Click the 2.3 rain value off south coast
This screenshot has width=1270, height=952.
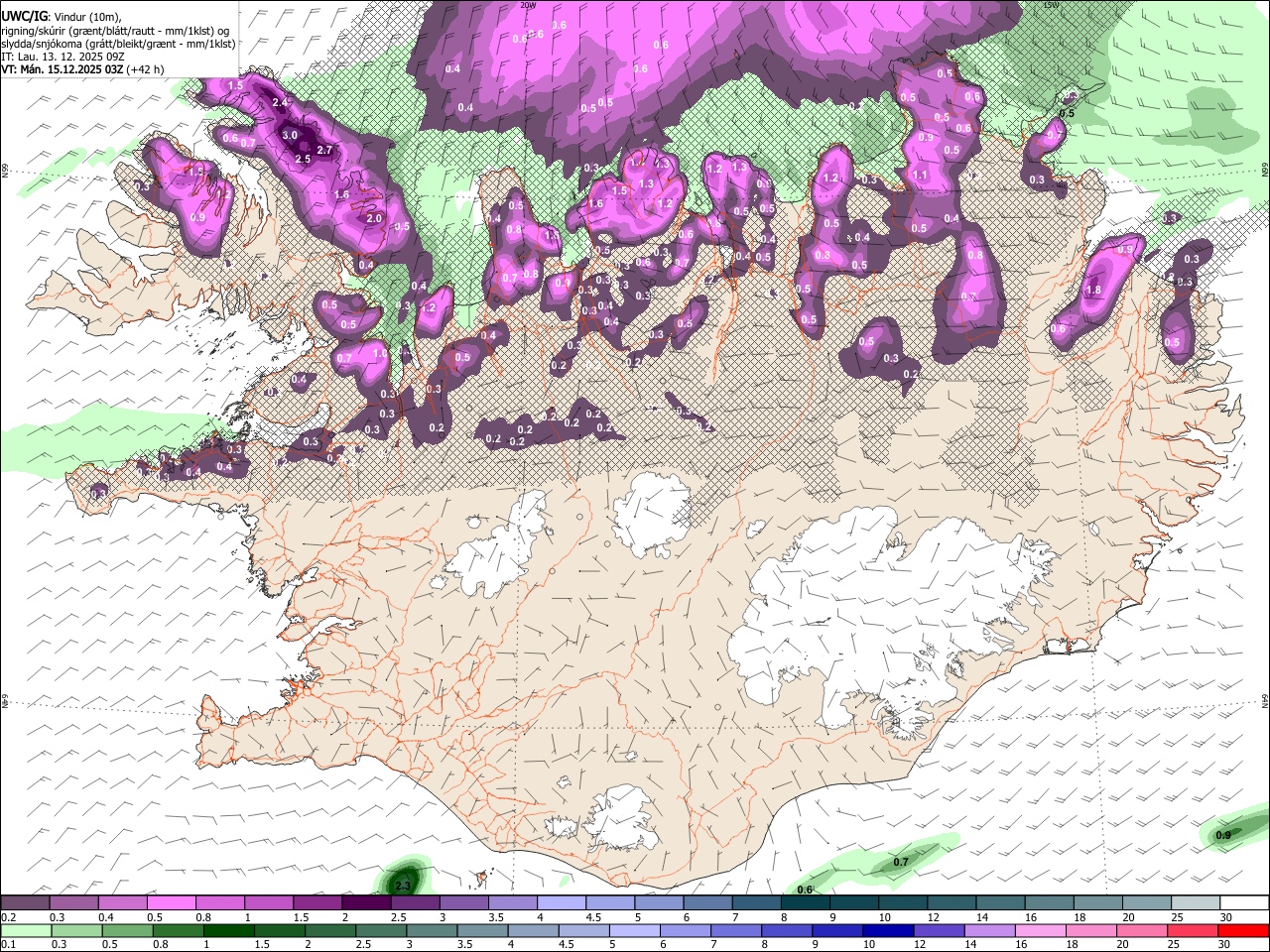[x=403, y=885]
